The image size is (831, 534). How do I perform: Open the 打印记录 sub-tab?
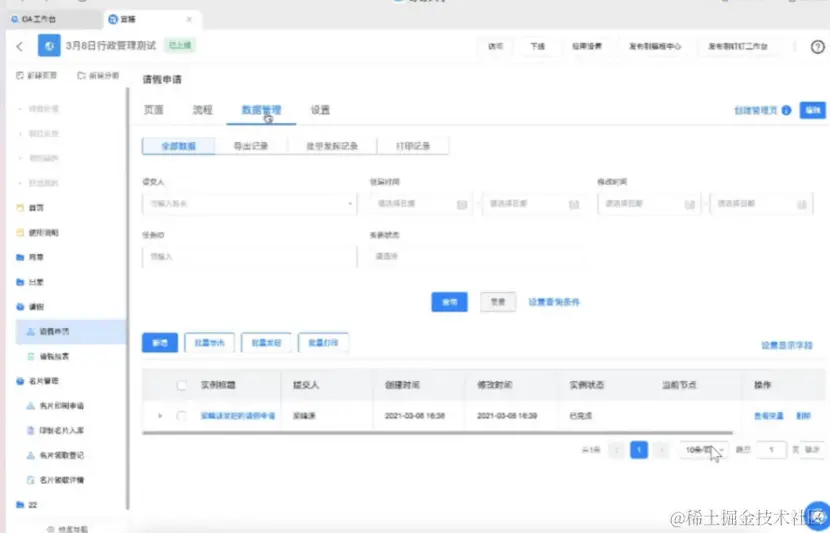pos(413,146)
